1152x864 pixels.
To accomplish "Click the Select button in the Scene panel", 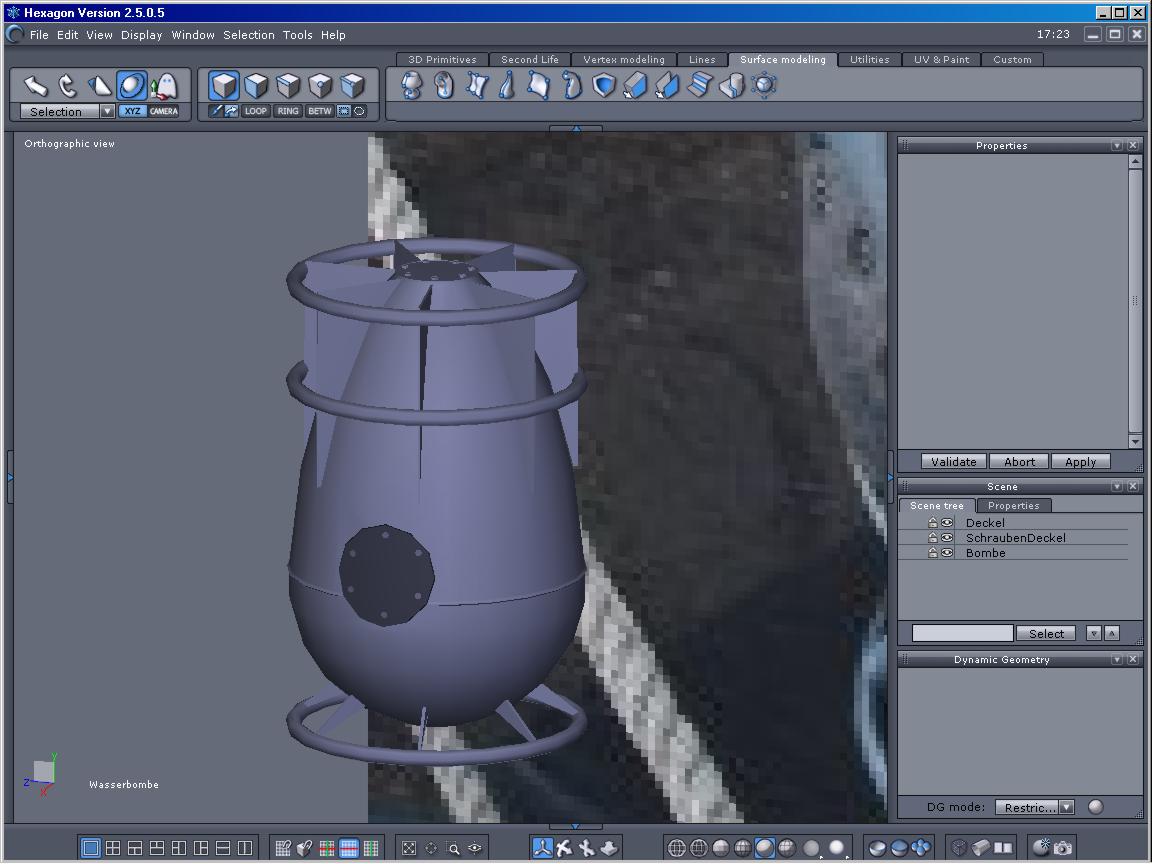I will tap(1046, 634).
